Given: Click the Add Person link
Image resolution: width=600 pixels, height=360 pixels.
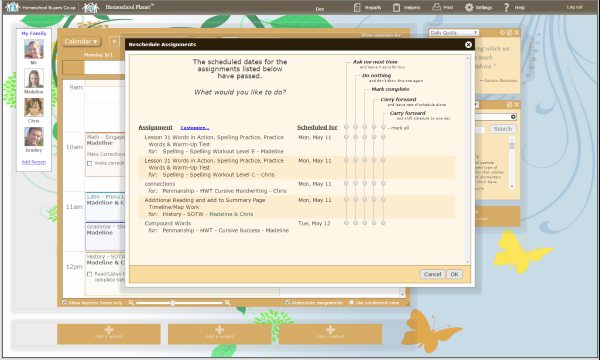Looking at the screenshot, I should click(x=34, y=162).
